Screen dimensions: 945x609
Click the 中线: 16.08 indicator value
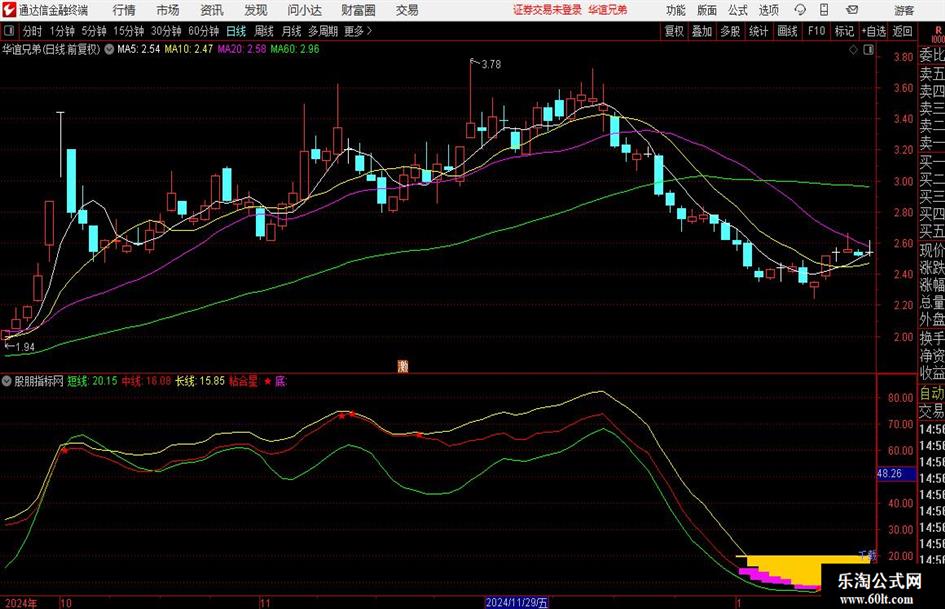(x=146, y=381)
